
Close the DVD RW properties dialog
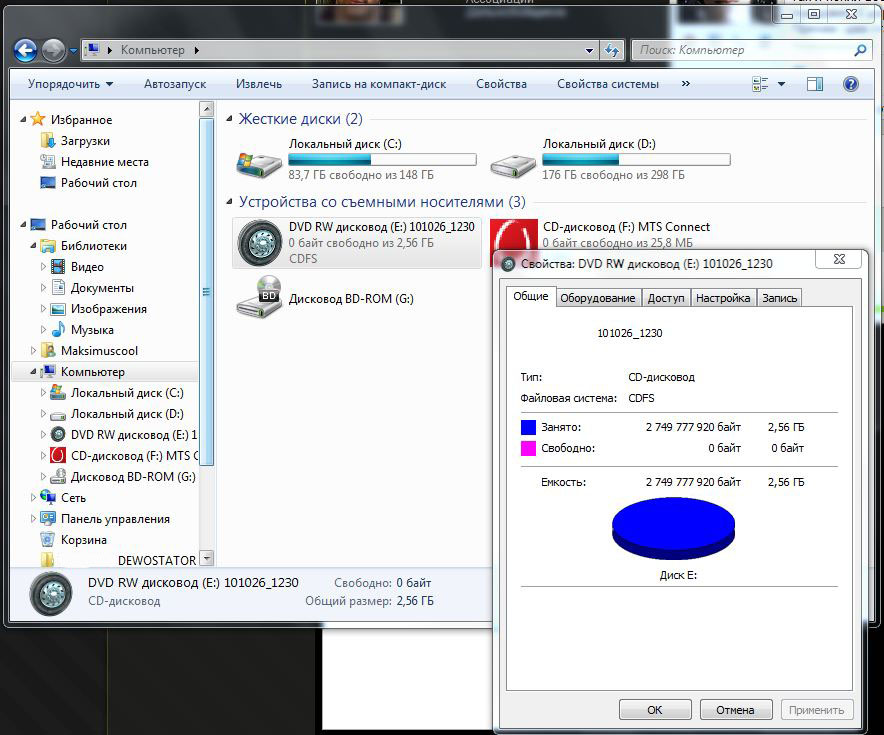point(839,259)
